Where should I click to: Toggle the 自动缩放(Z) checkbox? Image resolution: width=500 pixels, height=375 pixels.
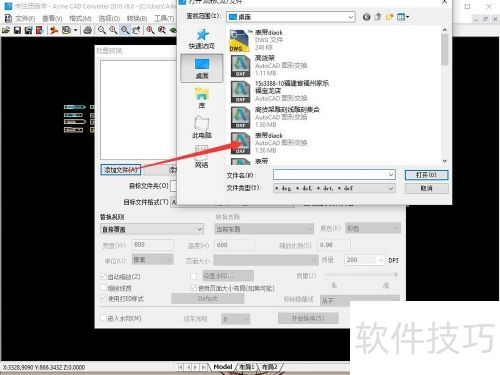tap(104, 277)
